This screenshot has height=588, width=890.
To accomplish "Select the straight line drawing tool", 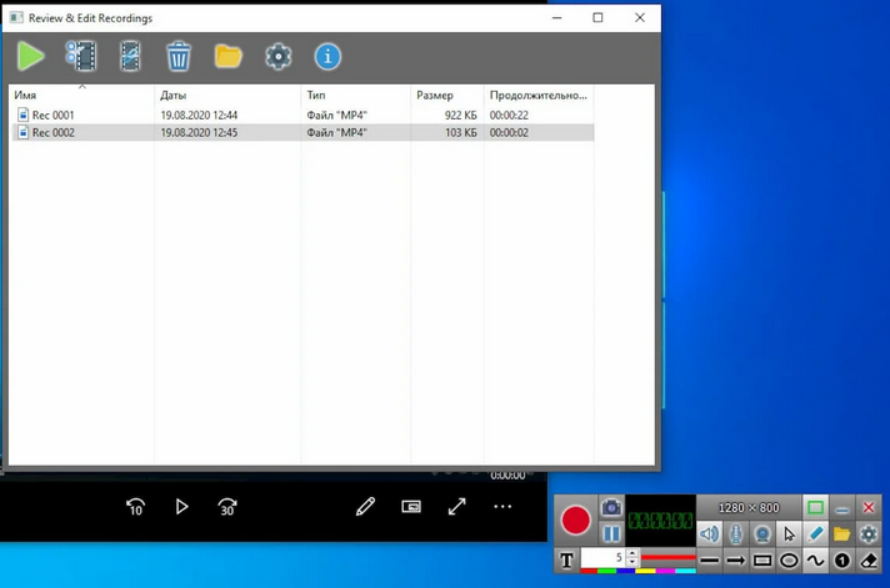I will pyautogui.click(x=710, y=561).
